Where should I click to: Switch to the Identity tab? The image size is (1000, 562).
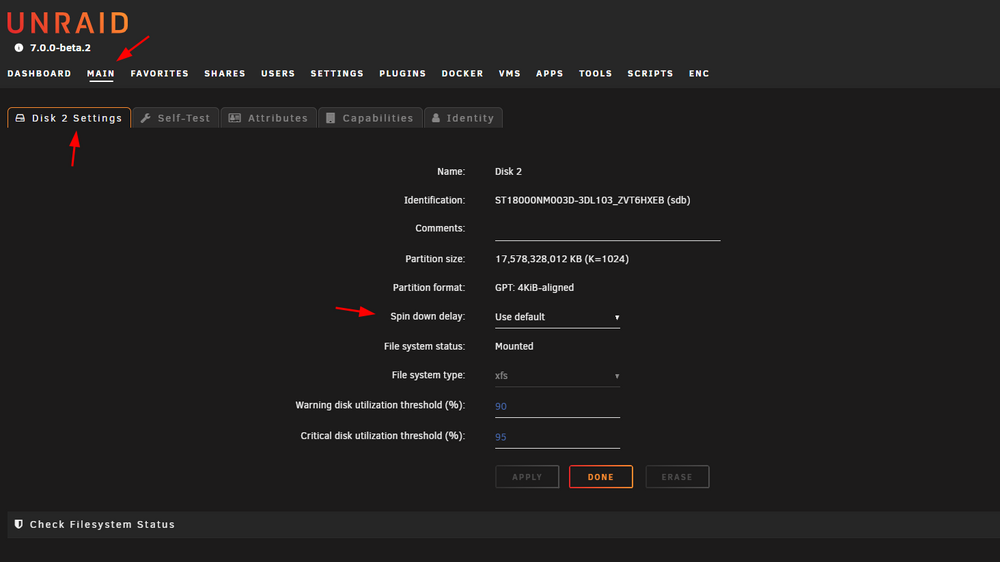click(464, 118)
